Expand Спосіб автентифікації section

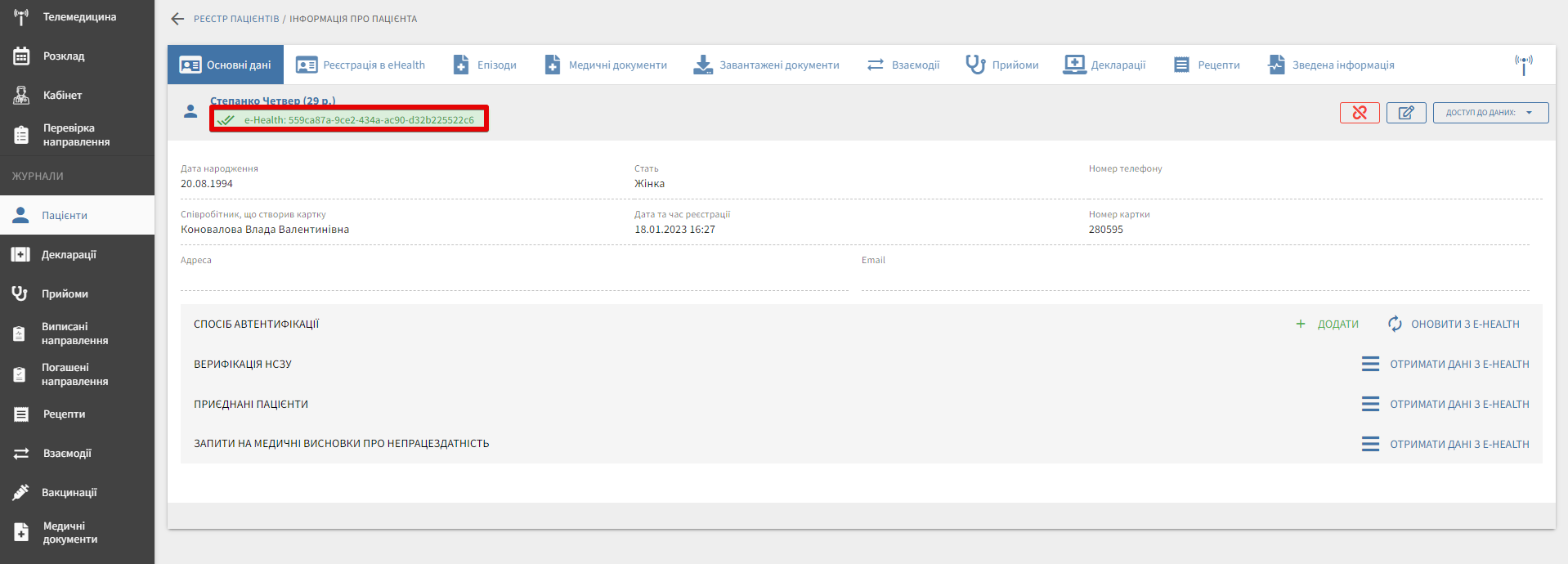click(x=257, y=325)
